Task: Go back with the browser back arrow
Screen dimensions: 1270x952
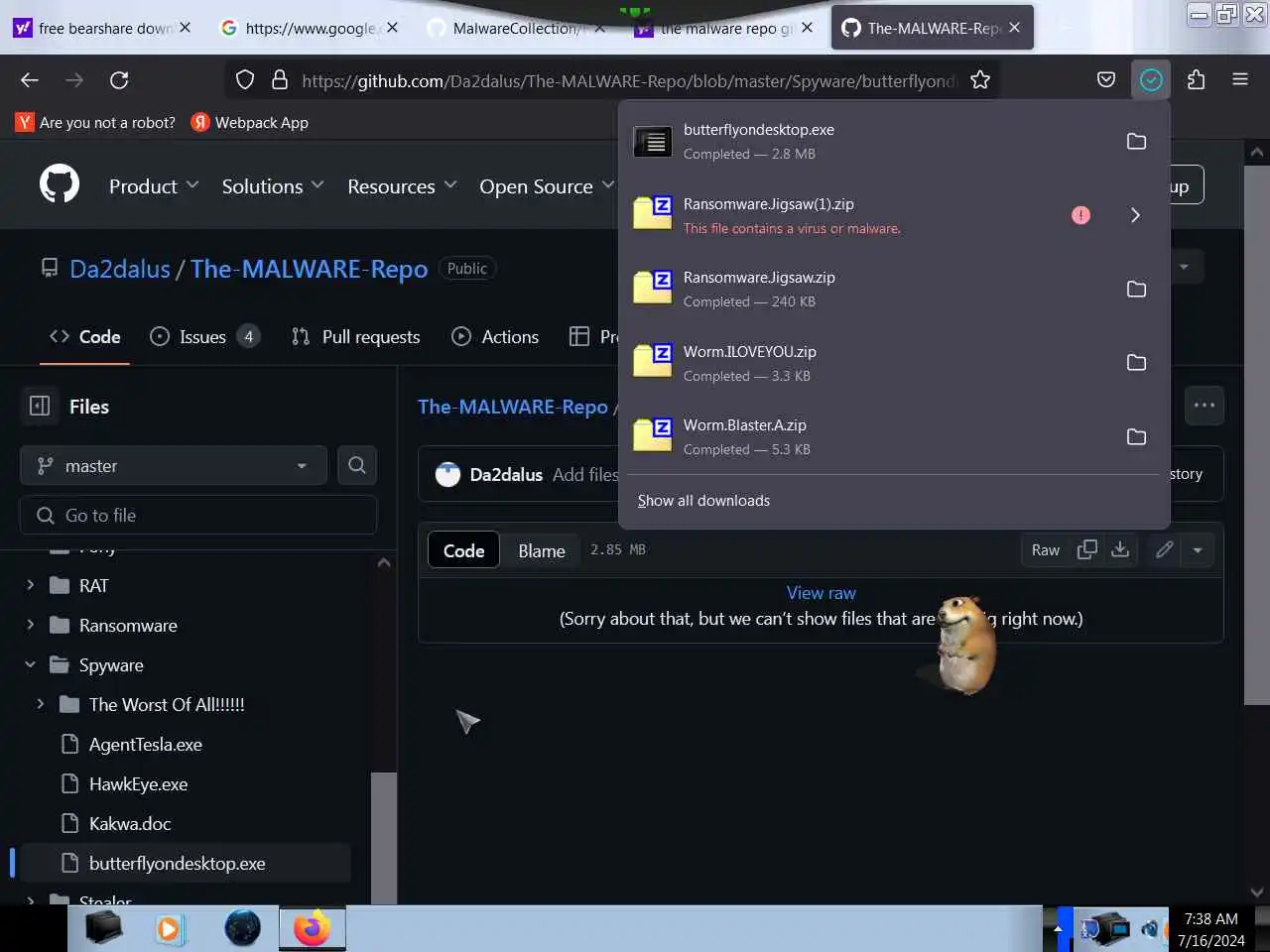Action: click(x=30, y=80)
